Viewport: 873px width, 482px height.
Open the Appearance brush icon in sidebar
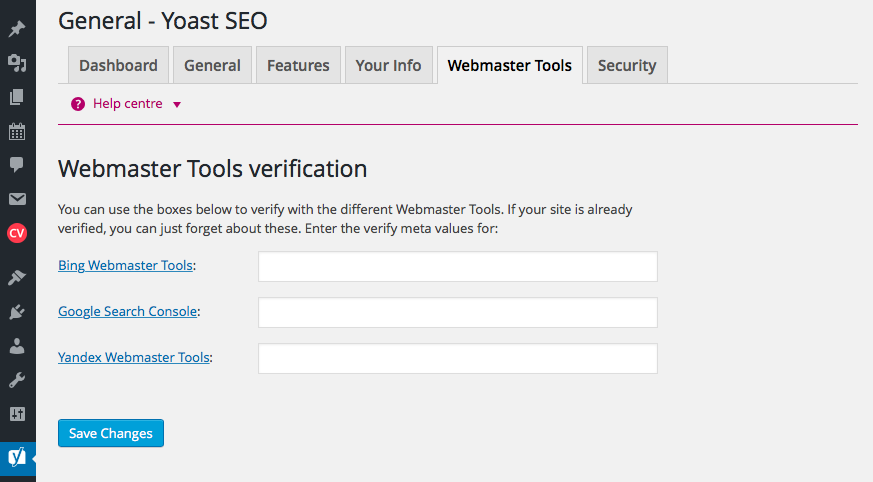(x=17, y=277)
